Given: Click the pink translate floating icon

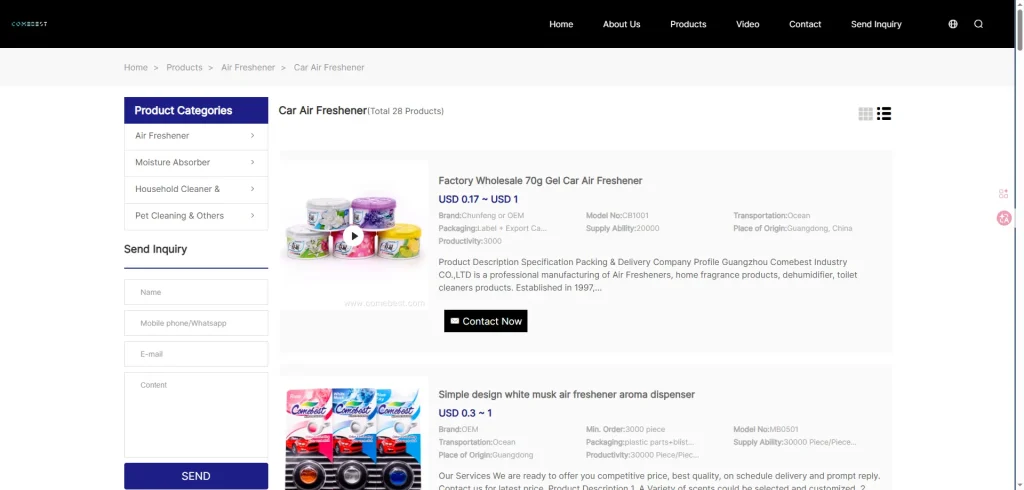Looking at the screenshot, I should [x=1004, y=218].
